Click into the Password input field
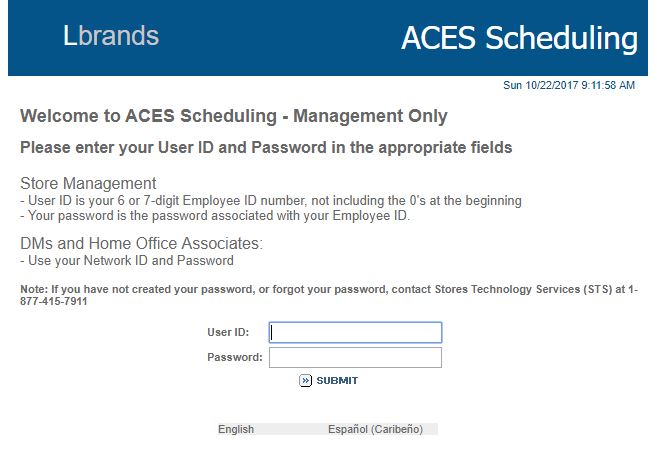Screen dimensions: 659x449 pyautogui.click(x=355, y=357)
